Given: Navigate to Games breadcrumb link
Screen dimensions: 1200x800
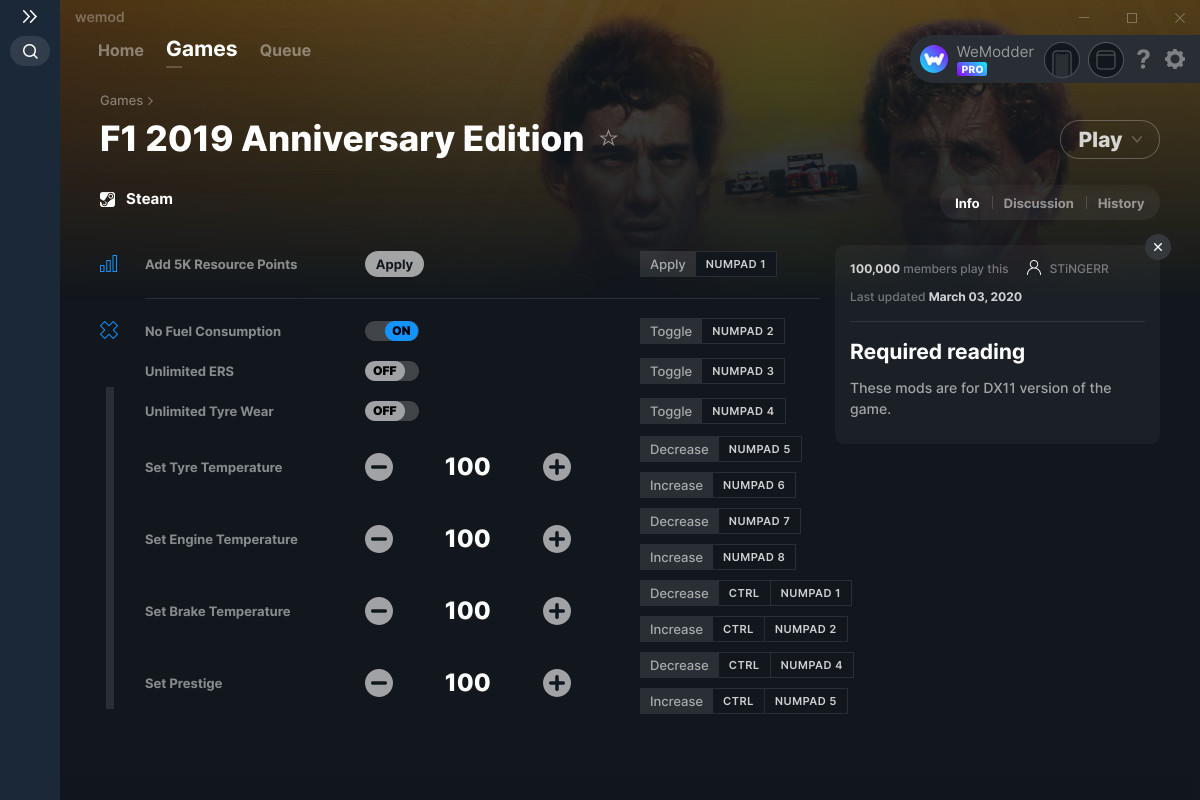Looking at the screenshot, I should pos(121,100).
